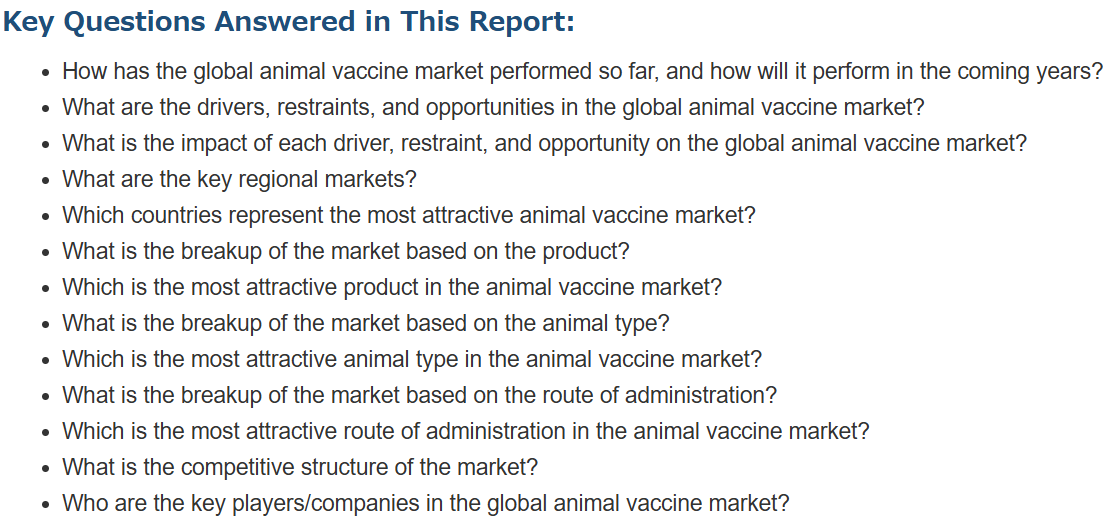Click the breakup based on the product question

[346, 252]
